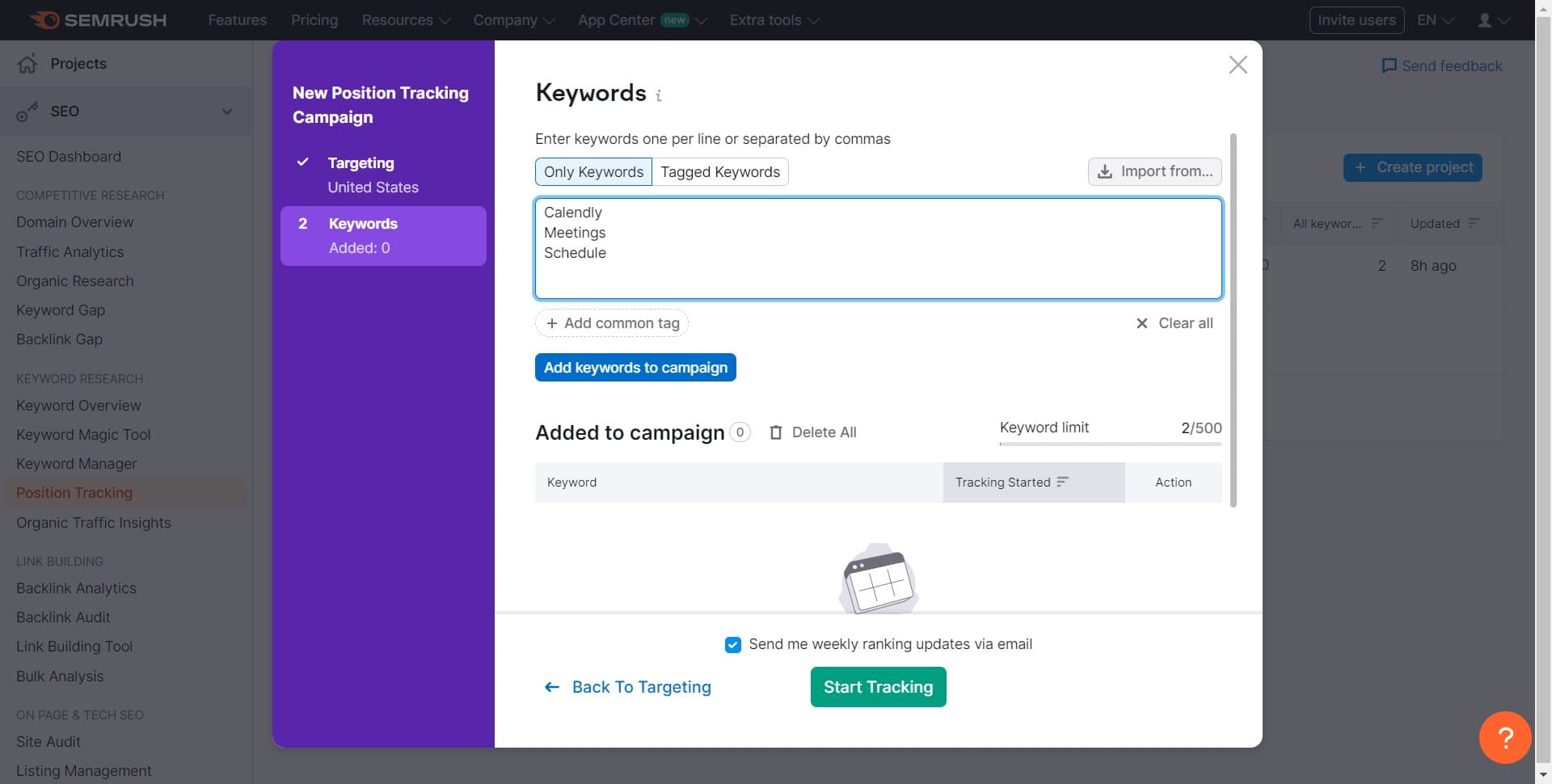Click the SEMRUSH logo

[97, 20]
